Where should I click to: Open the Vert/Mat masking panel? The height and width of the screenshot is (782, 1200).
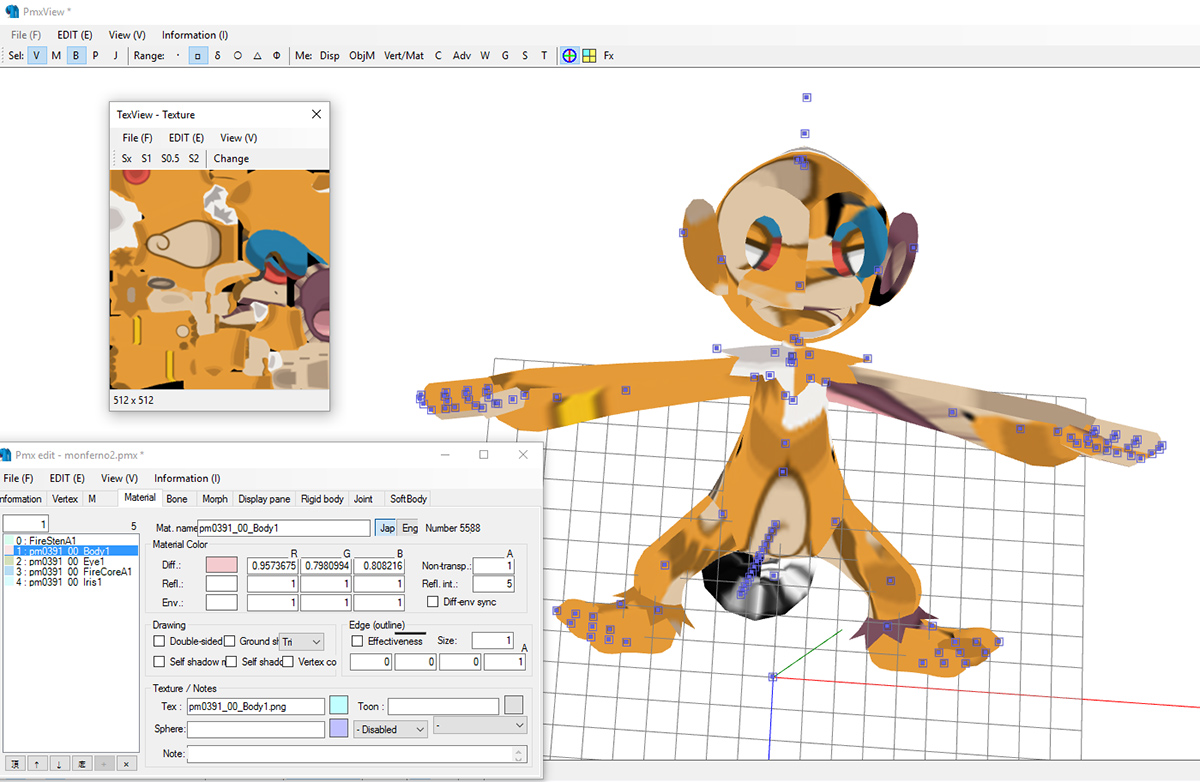tap(404, 56)
